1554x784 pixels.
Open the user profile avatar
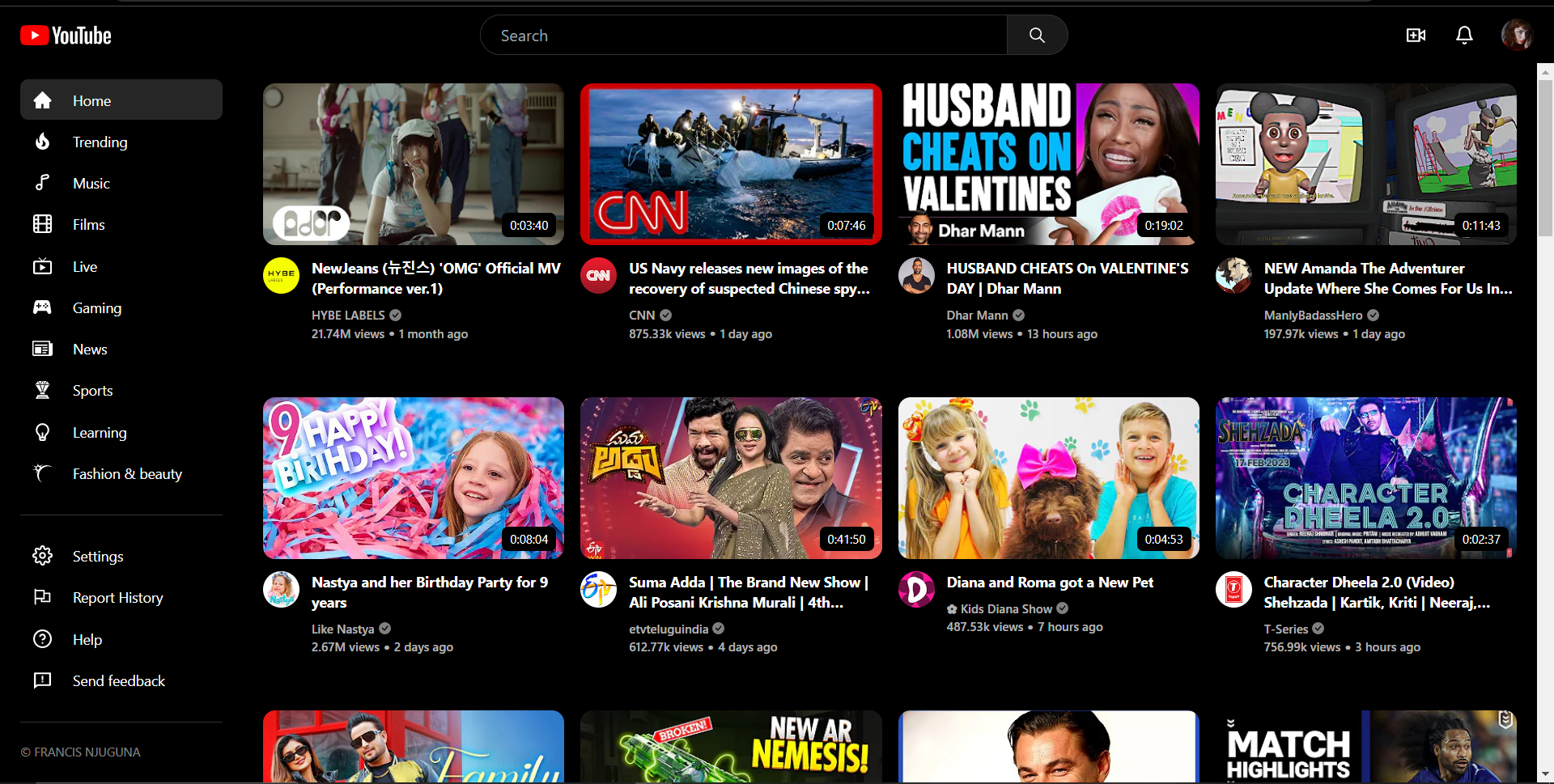coord(1517,36)
